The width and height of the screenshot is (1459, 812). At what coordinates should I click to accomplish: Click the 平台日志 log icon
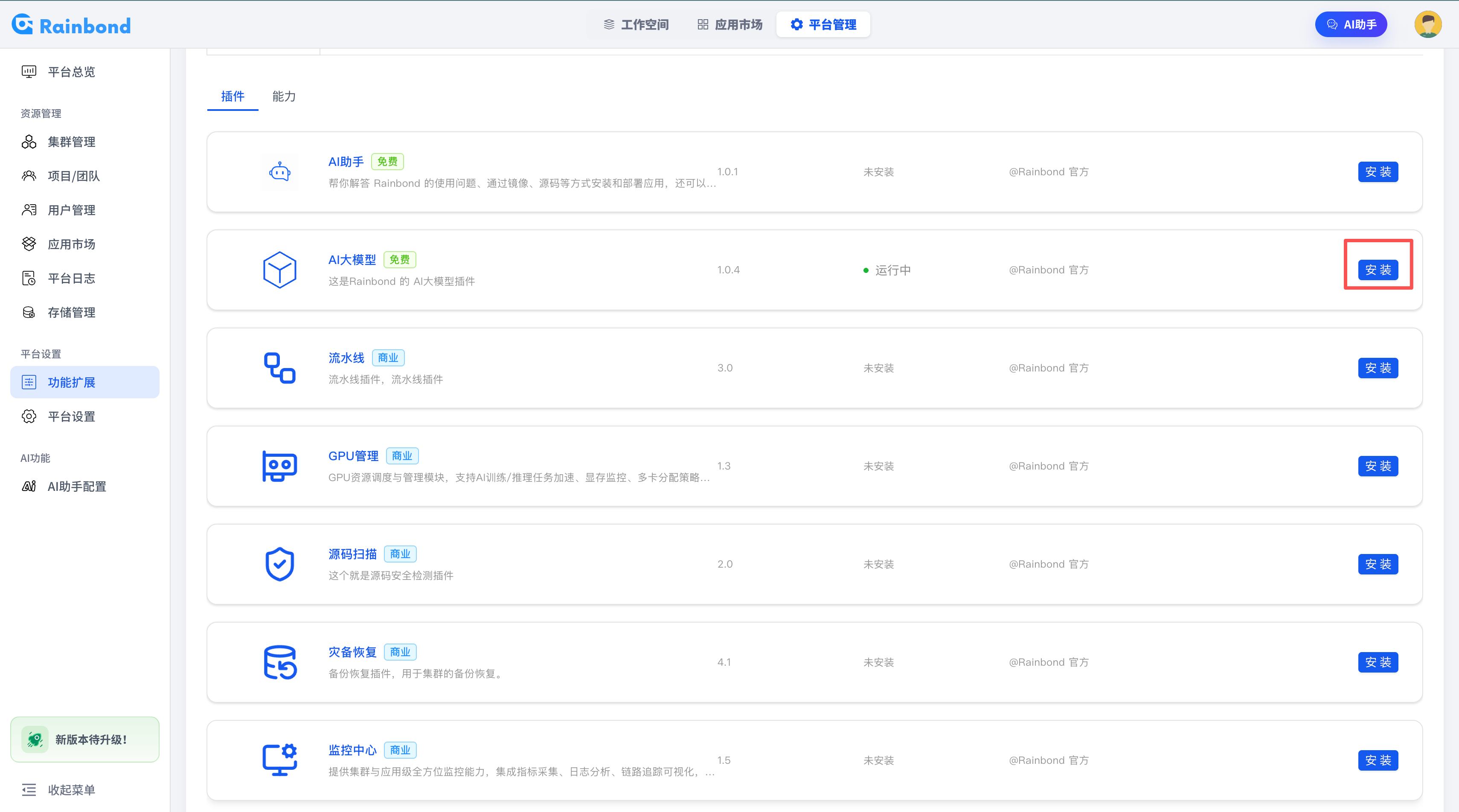[x=29, y=278]
